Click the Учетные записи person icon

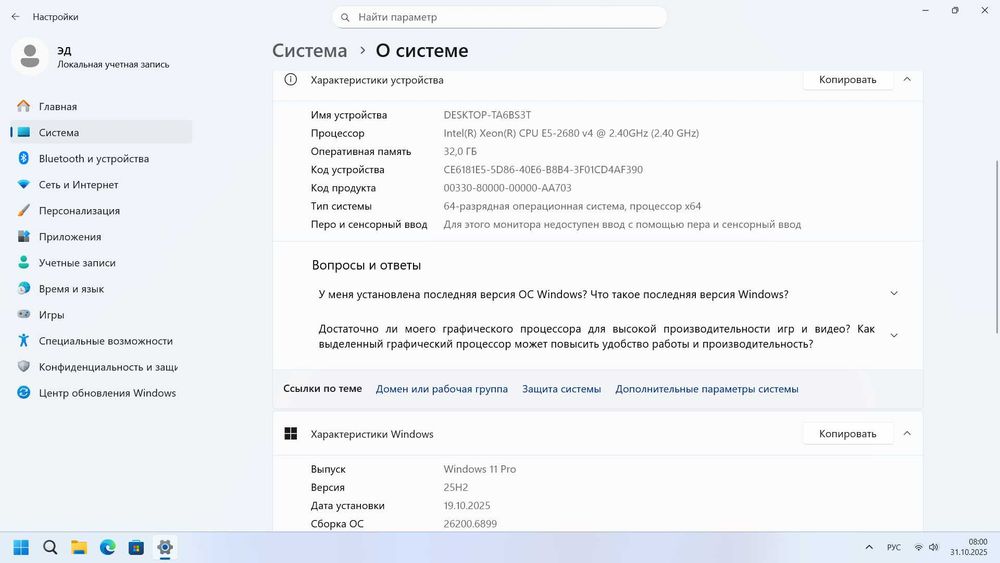point(24,262)
